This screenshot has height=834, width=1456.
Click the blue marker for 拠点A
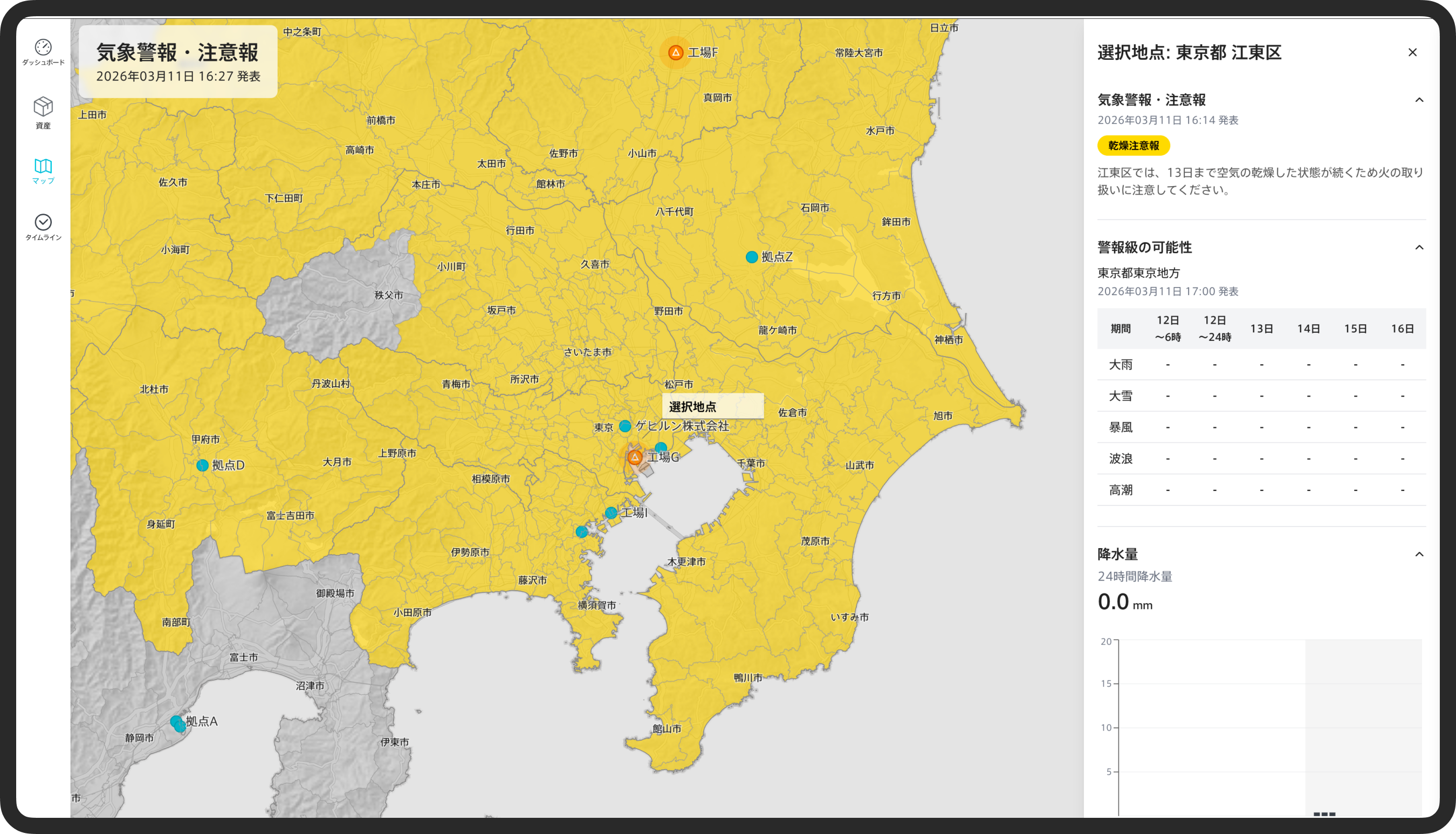[x=176, y=721]
